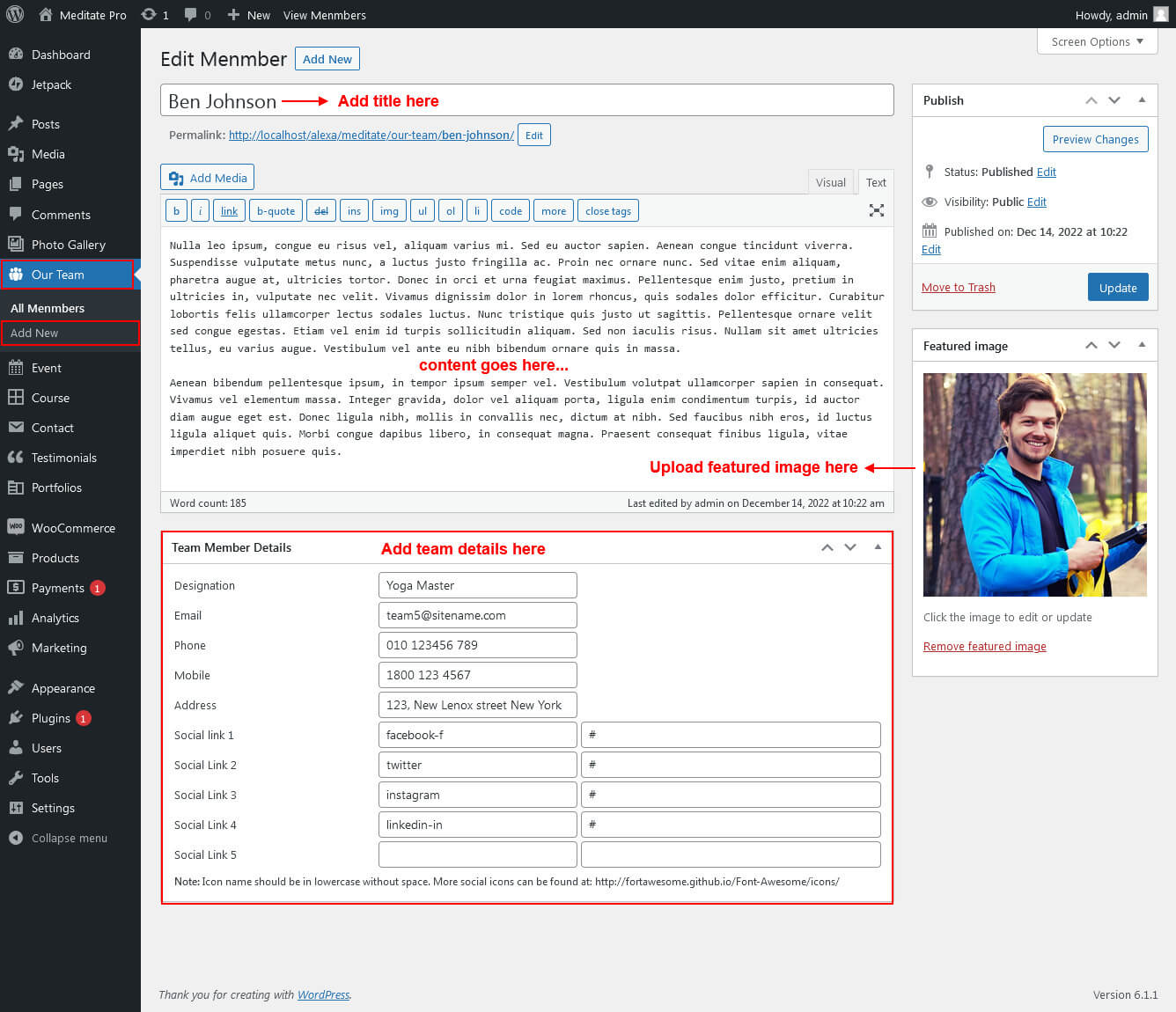Open Tools menu with wrench icon
Image resolution: width=1176 pixels, height=1012 pixels.
(70, 778)
